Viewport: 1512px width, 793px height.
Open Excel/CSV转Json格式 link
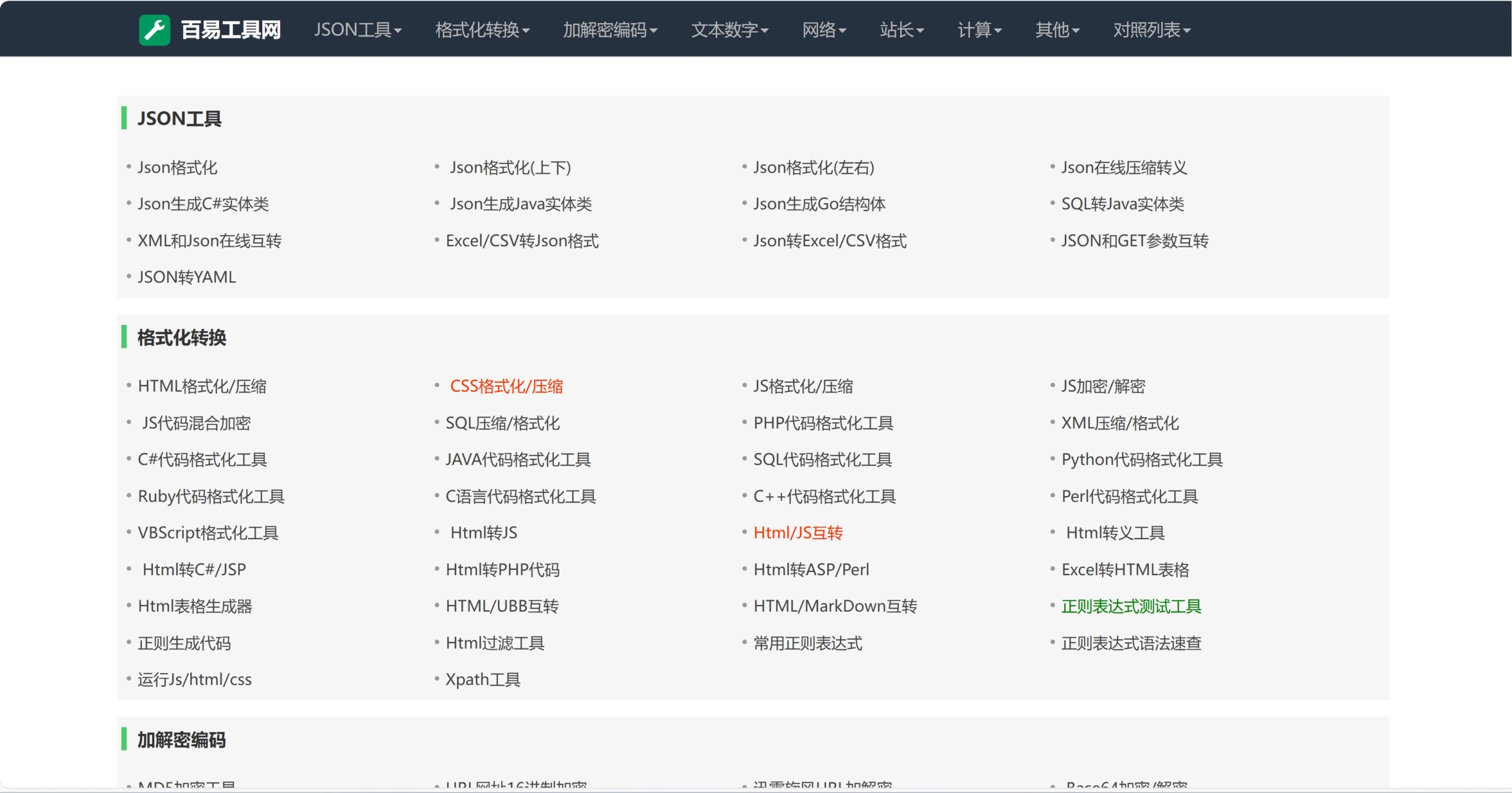point(522,241)
